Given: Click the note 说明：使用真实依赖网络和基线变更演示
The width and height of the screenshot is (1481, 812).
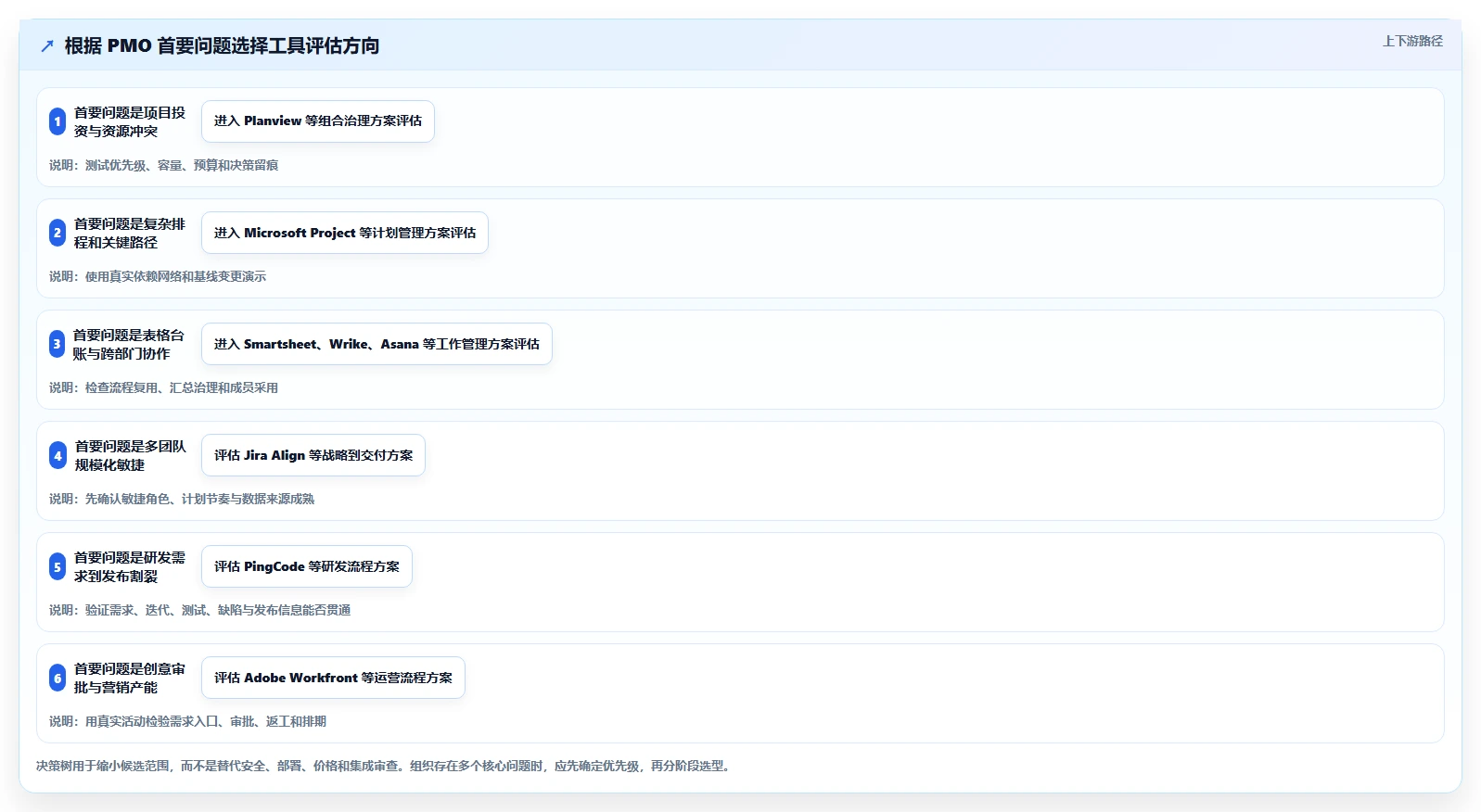Looking at the screenshot, I should tap(158, 276).
